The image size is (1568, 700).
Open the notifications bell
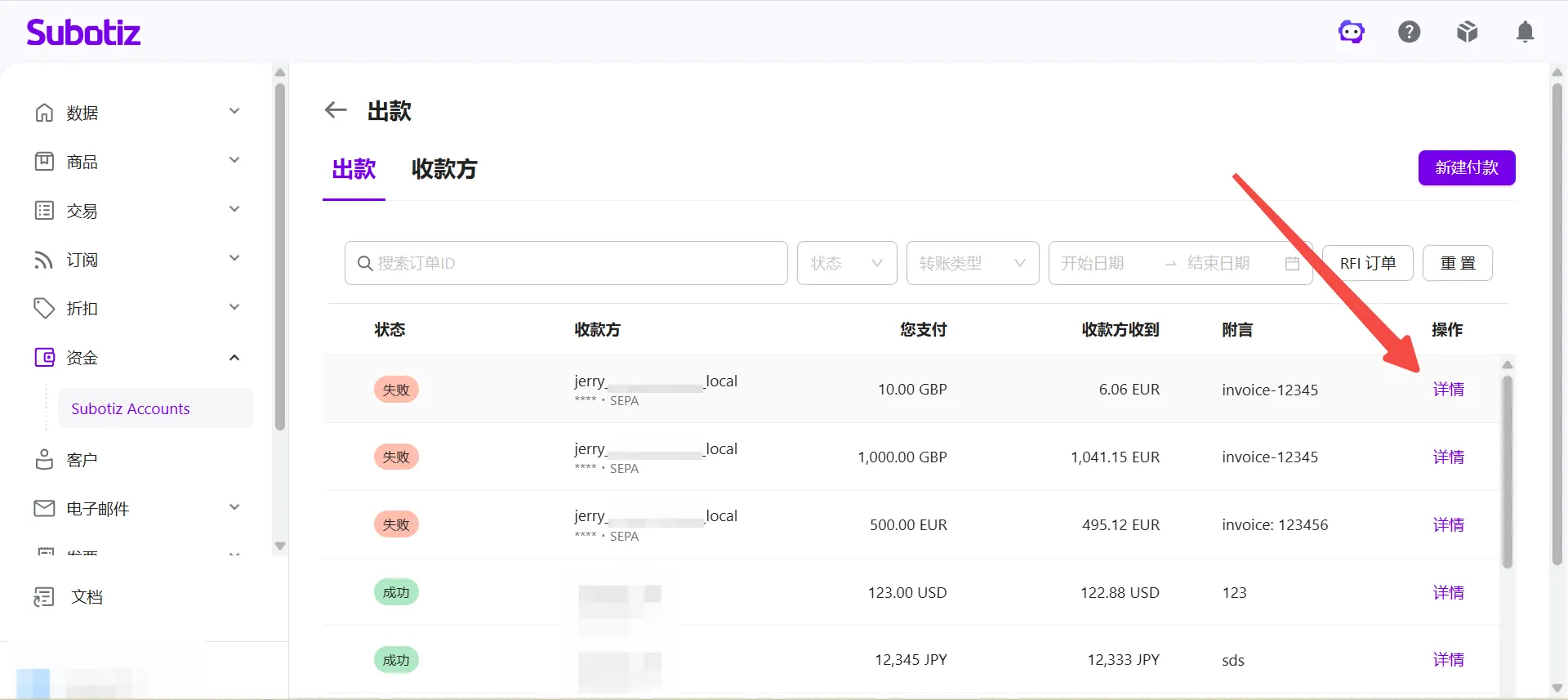click(1525, 32)
